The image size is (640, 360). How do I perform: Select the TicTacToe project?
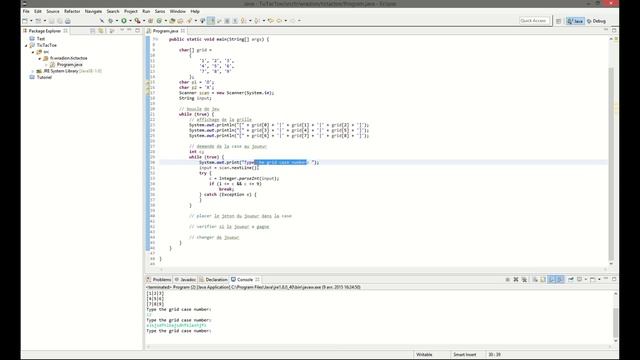pyautogui.click(x=47, y=45)
